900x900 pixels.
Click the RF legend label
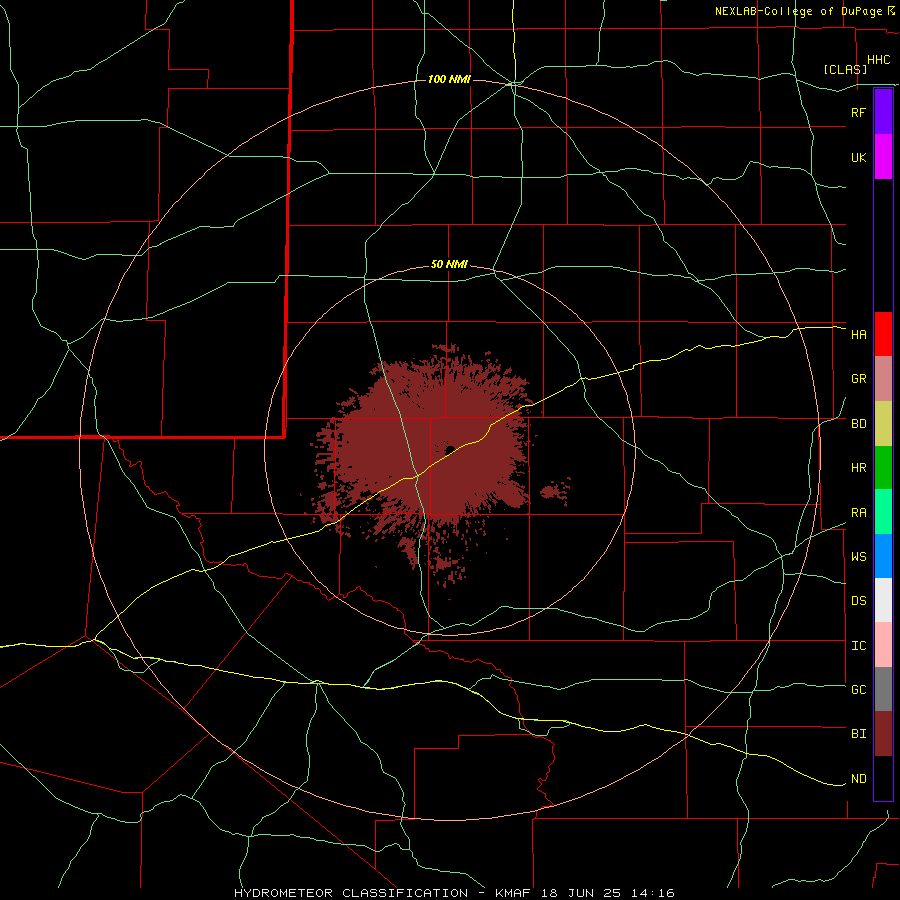coord(858,112)
